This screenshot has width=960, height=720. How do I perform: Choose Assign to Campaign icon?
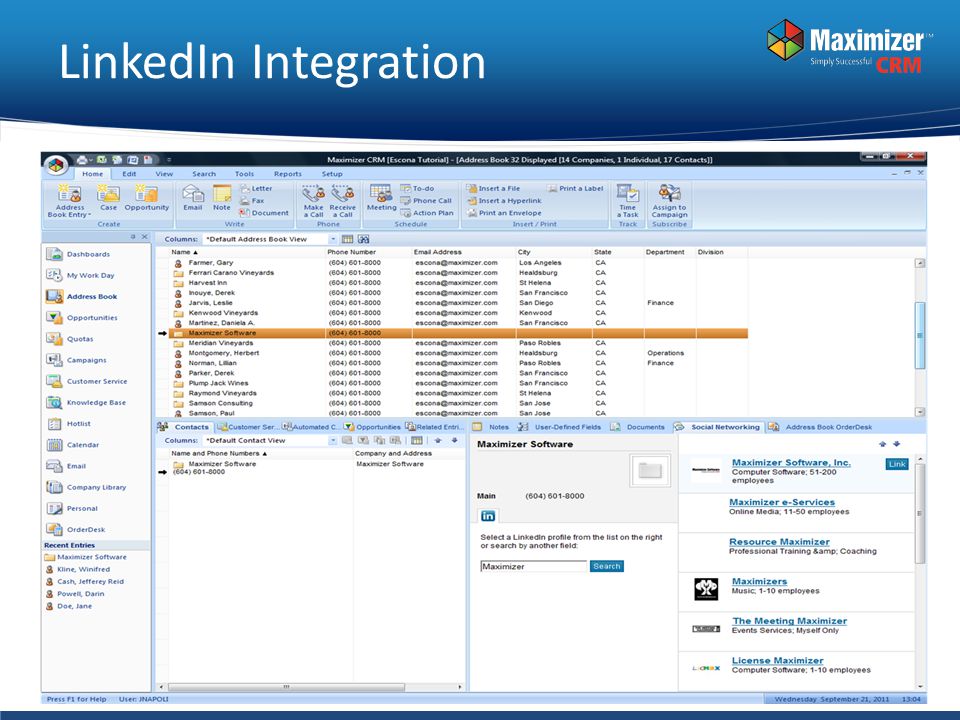[669, 201]
